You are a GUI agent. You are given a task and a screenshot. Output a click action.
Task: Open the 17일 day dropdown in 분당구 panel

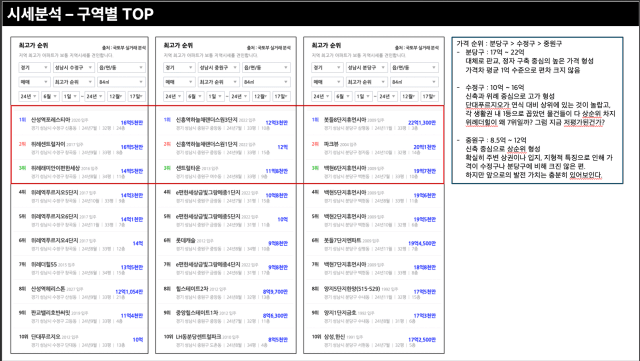[430, 96]
